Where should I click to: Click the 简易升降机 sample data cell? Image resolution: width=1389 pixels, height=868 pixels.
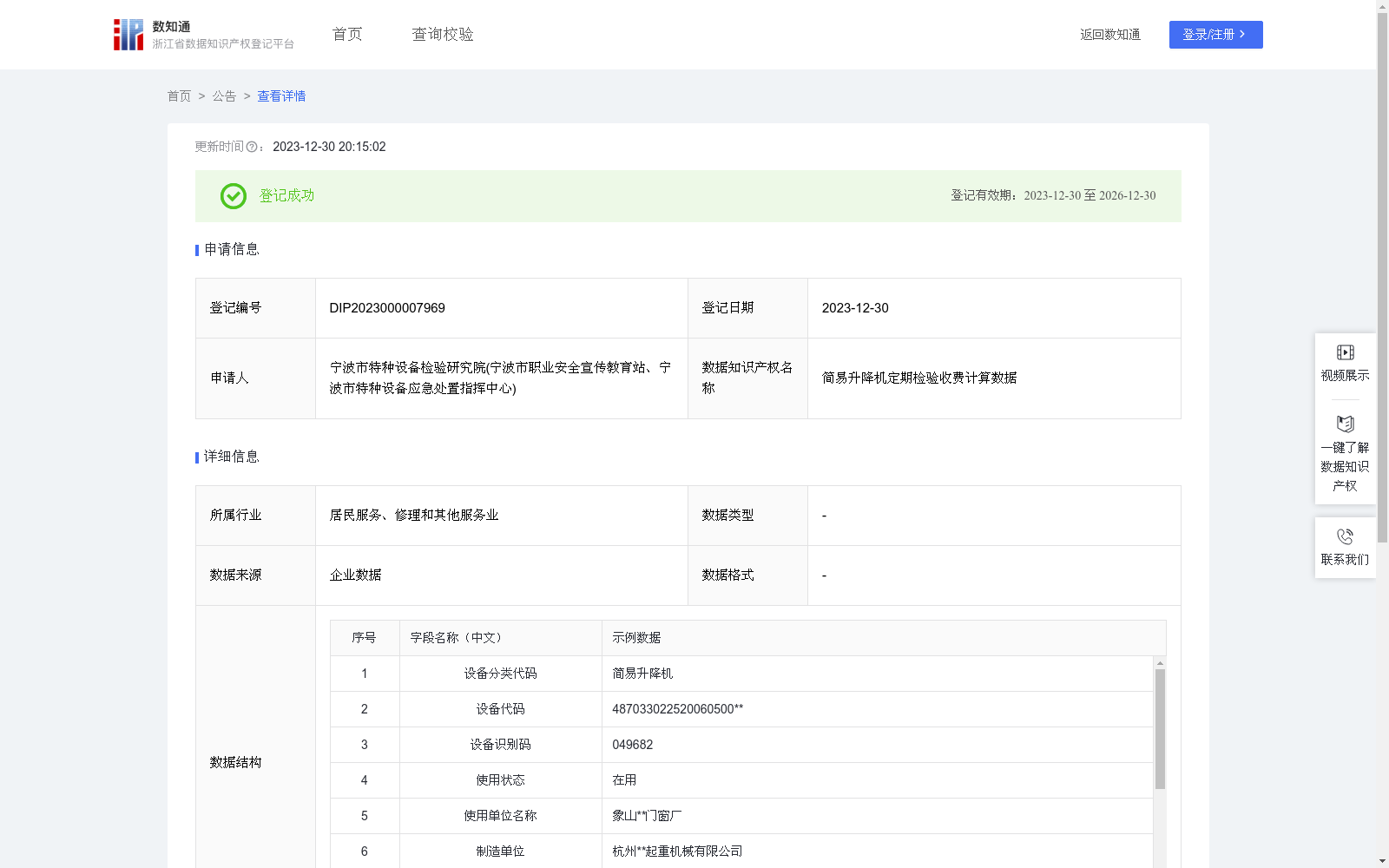click(877, 674)
